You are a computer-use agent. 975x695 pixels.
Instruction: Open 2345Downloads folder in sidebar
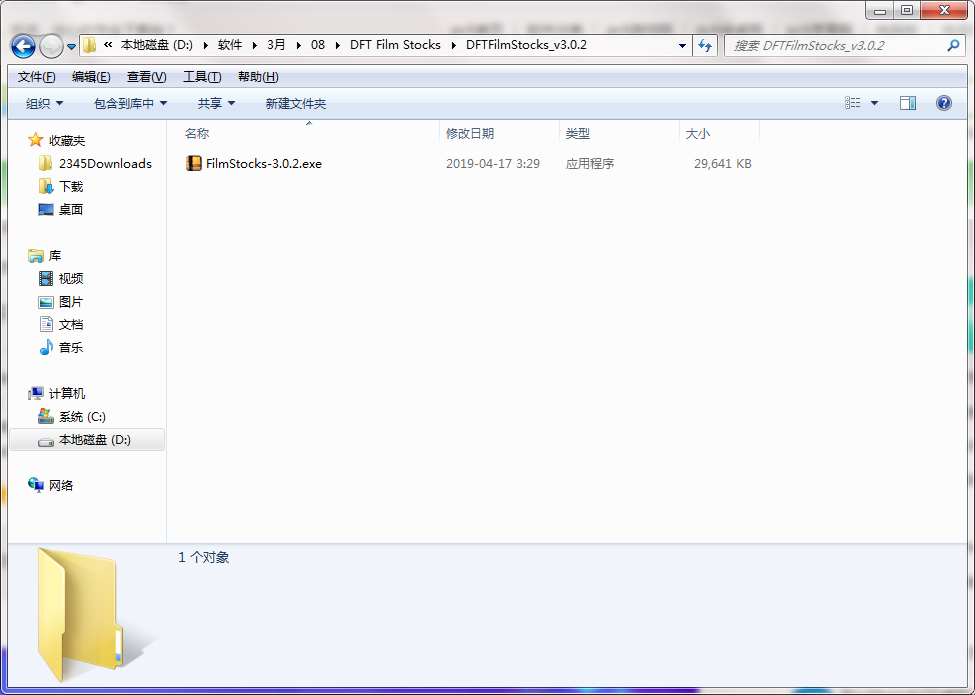pyautogui.click(x=105, y=163)
